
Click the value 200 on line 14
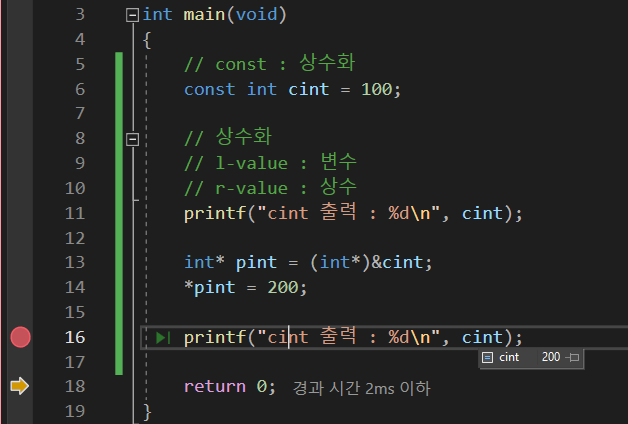(x=283, y=287)
